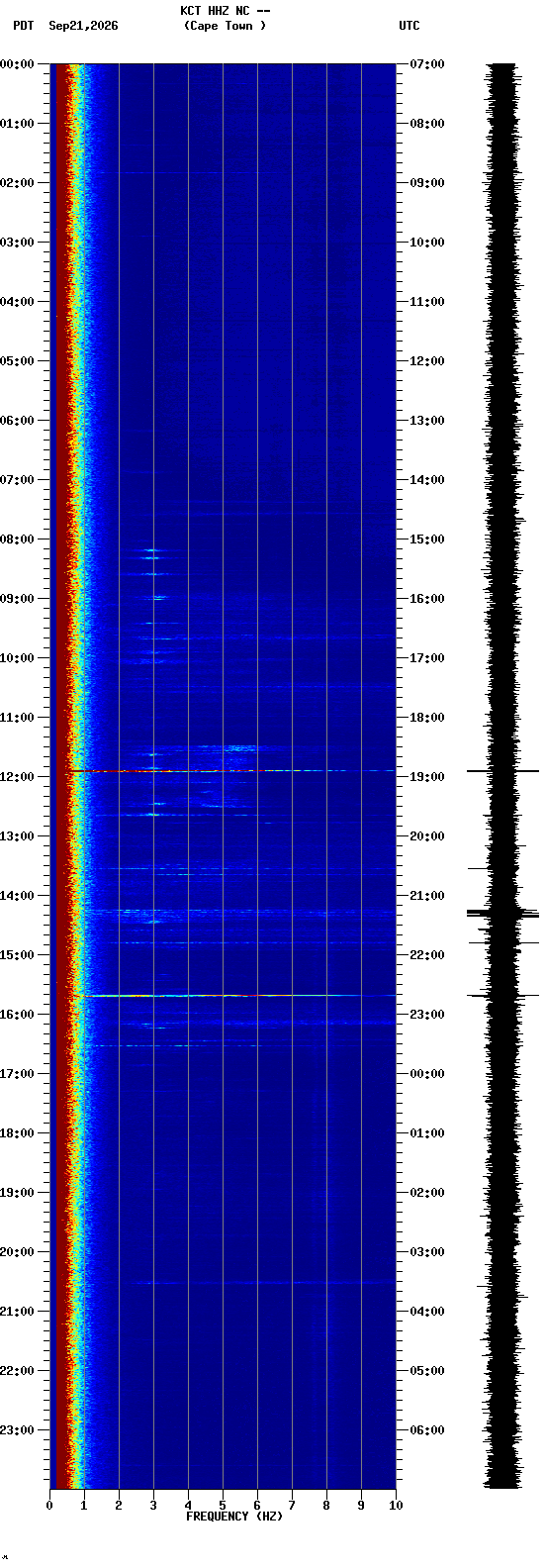
Task: Select the PDT-side '12:00' time label
Action: 17,777
